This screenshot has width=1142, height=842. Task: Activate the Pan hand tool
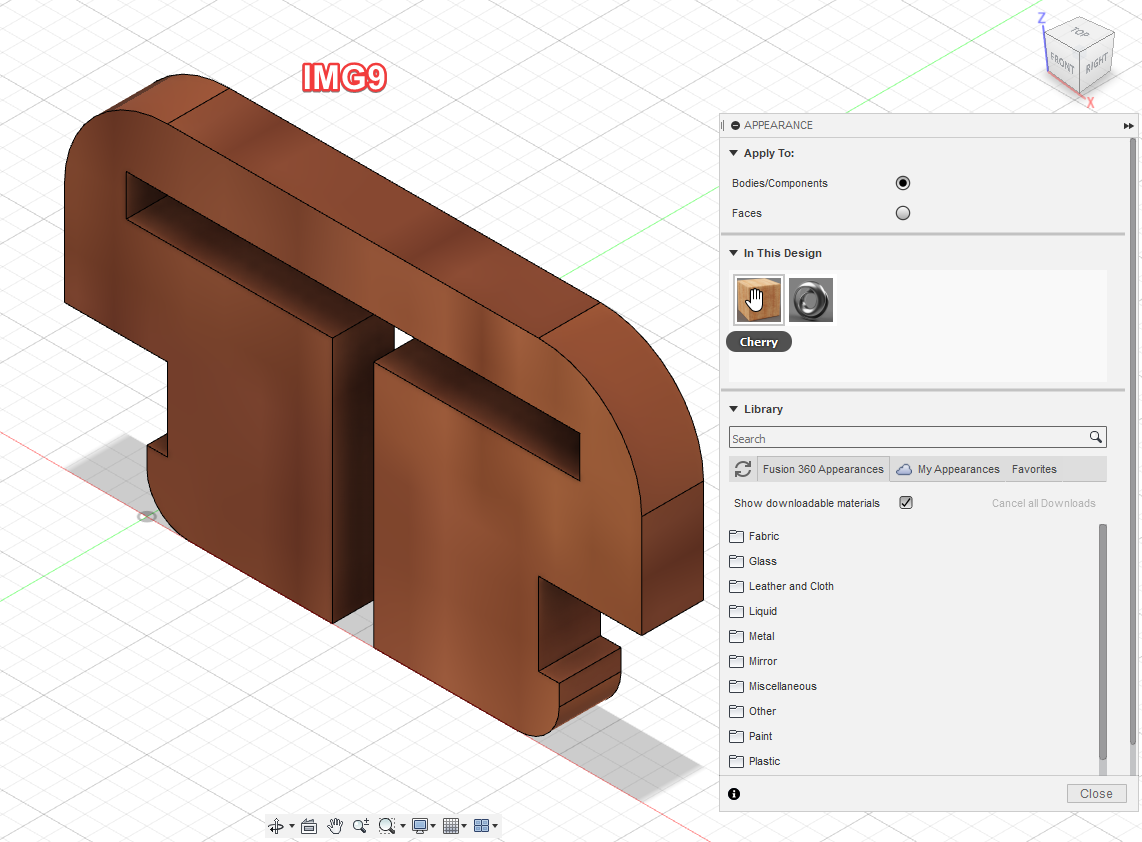335,826
